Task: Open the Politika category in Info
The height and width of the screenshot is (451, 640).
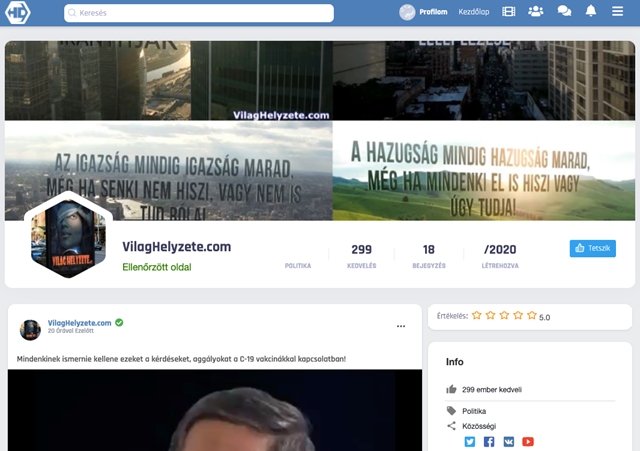Action: tap(474, 411)
